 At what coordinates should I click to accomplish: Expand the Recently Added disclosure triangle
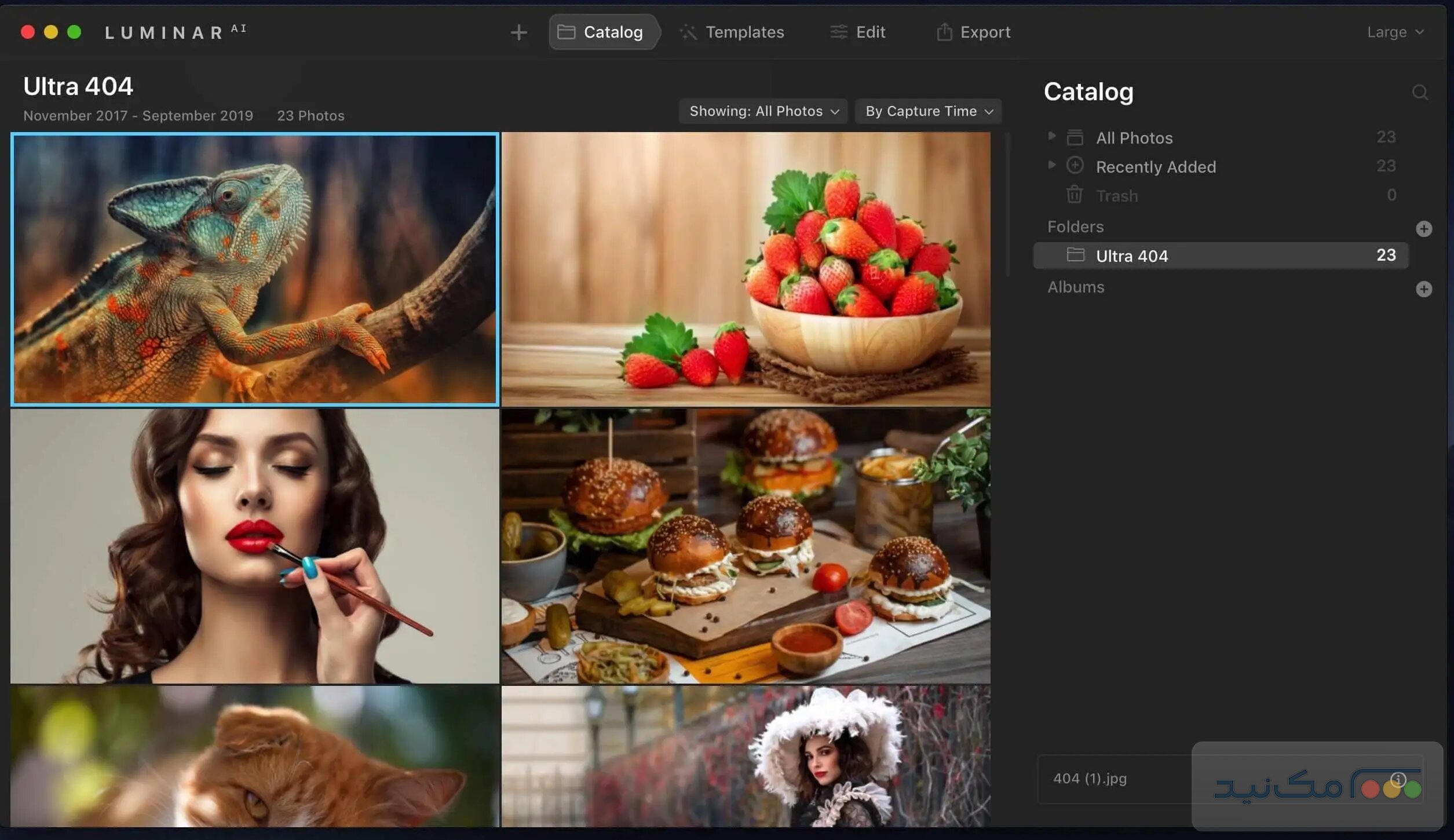click(1051, 165)
